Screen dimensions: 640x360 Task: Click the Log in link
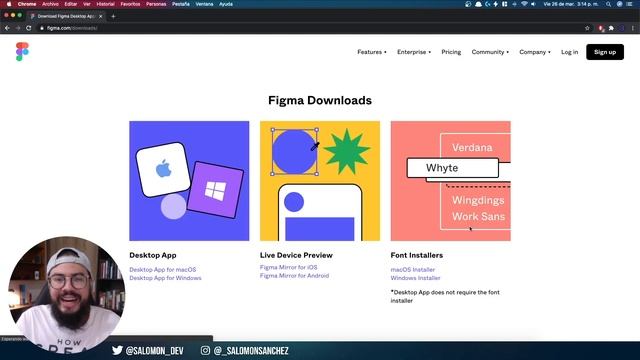[x=569, y=52]
